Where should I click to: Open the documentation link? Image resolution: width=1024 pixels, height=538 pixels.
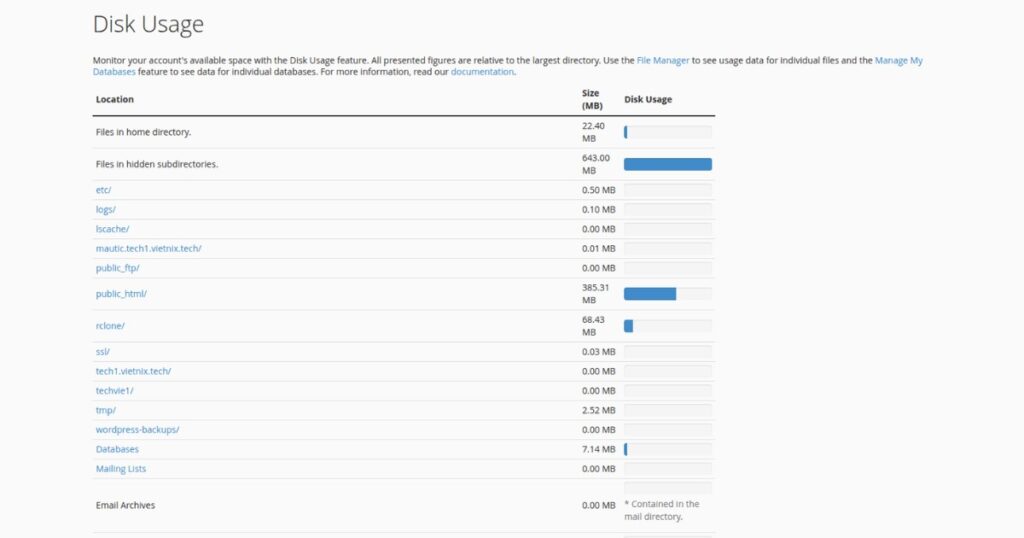pos(482,72)
